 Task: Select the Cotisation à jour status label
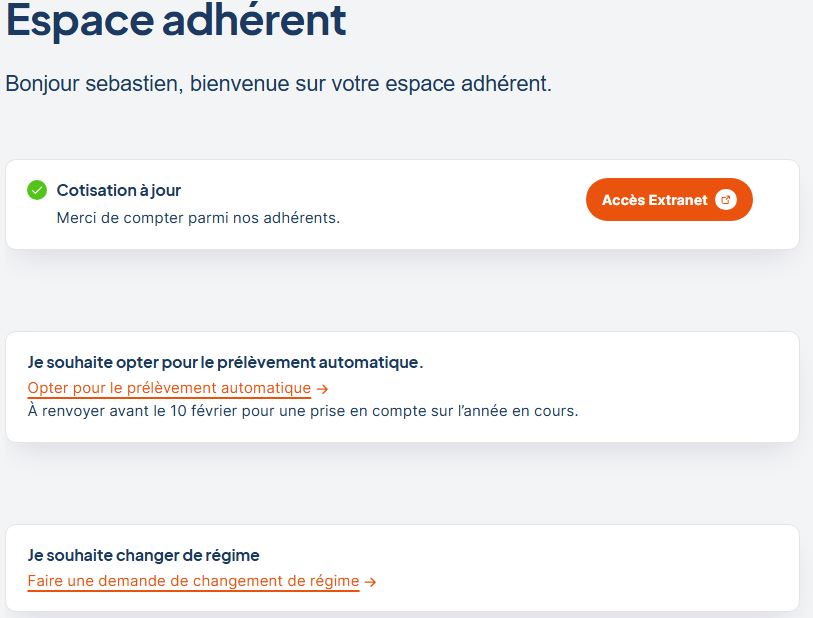pos(119,190)
